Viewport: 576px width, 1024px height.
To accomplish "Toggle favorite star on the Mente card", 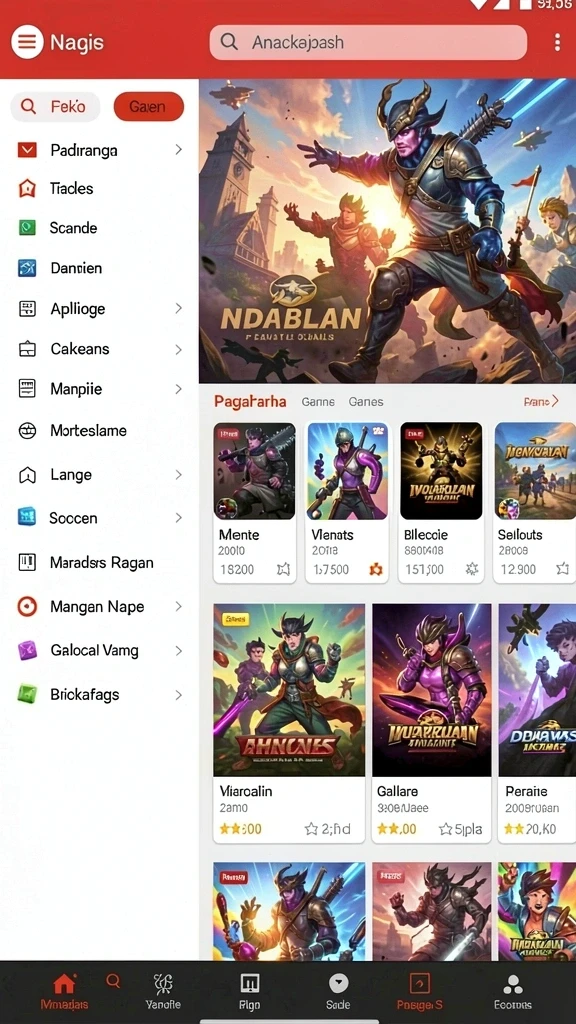I will click(283, 569).
